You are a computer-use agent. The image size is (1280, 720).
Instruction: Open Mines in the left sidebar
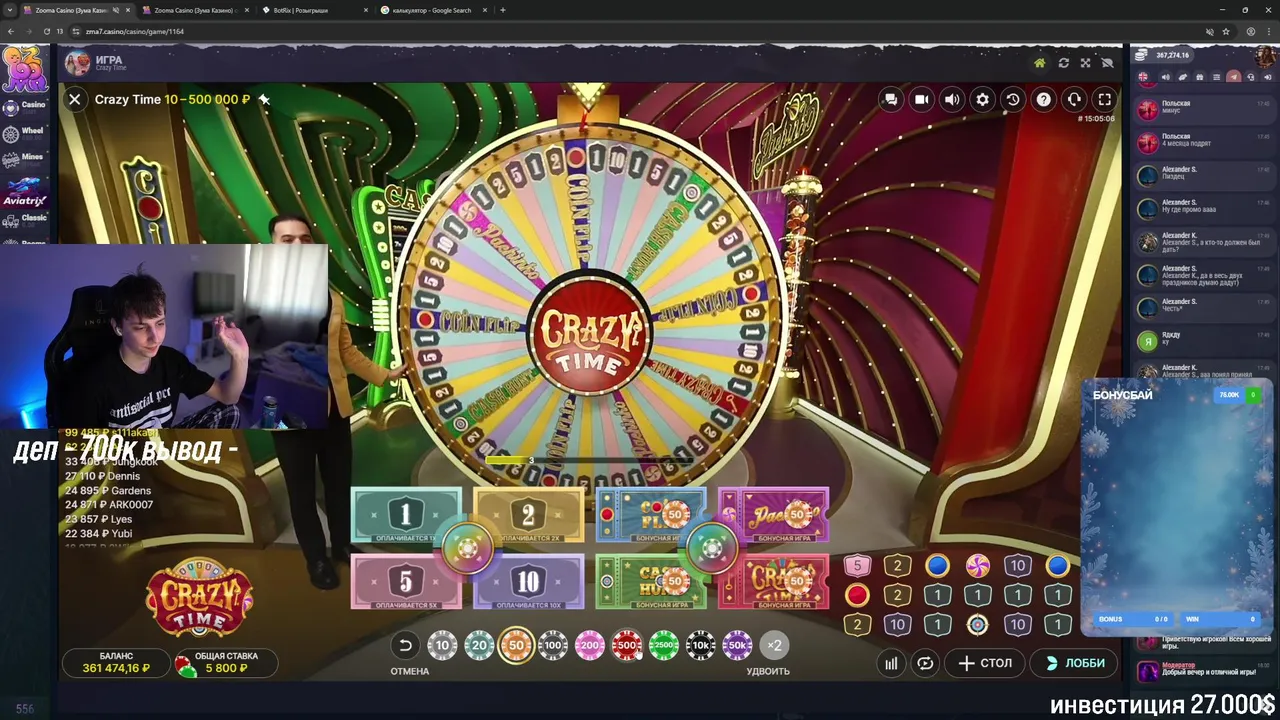click(x=26, y=158)
